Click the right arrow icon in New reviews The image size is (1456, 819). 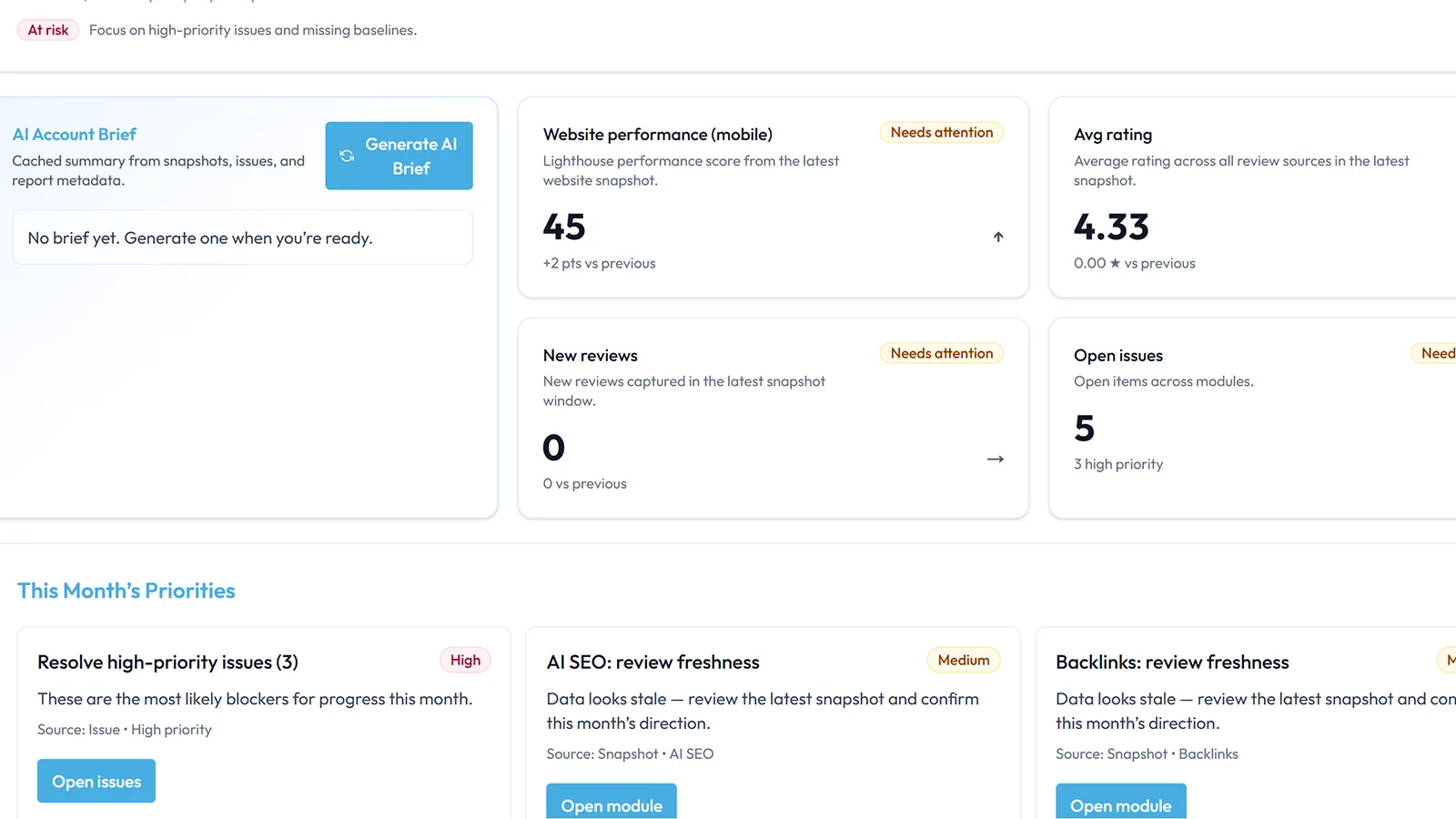996,460
